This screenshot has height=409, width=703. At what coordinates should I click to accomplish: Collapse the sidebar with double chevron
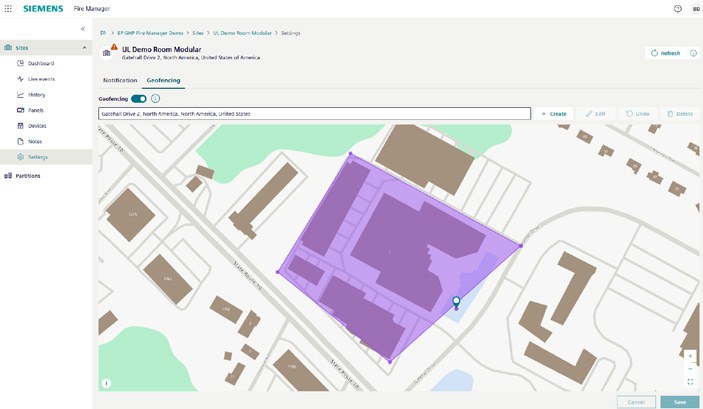coord(83,29)
